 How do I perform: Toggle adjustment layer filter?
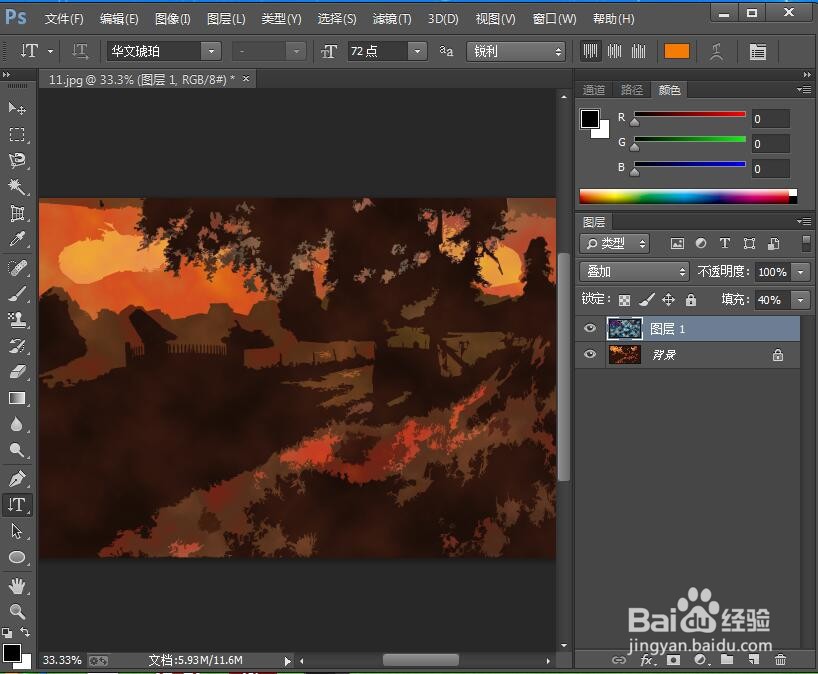[701, 243]
